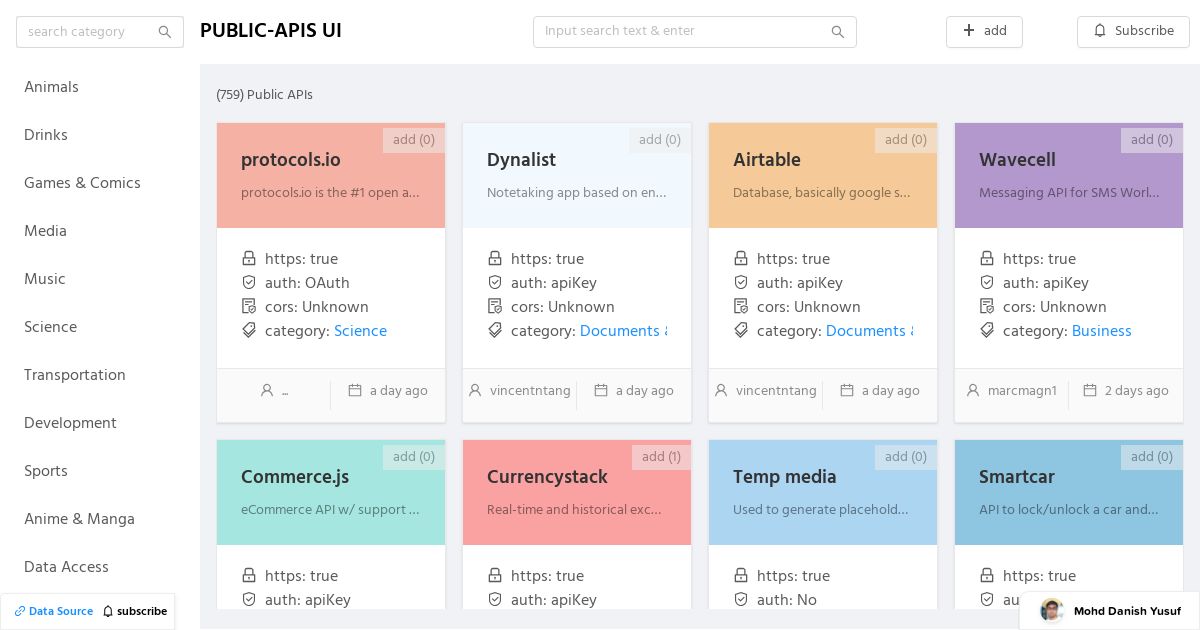Click Mohd Danish Yusuf avatar image
This screenshot has height=630, width=1200.
(x=1051, y=610)
